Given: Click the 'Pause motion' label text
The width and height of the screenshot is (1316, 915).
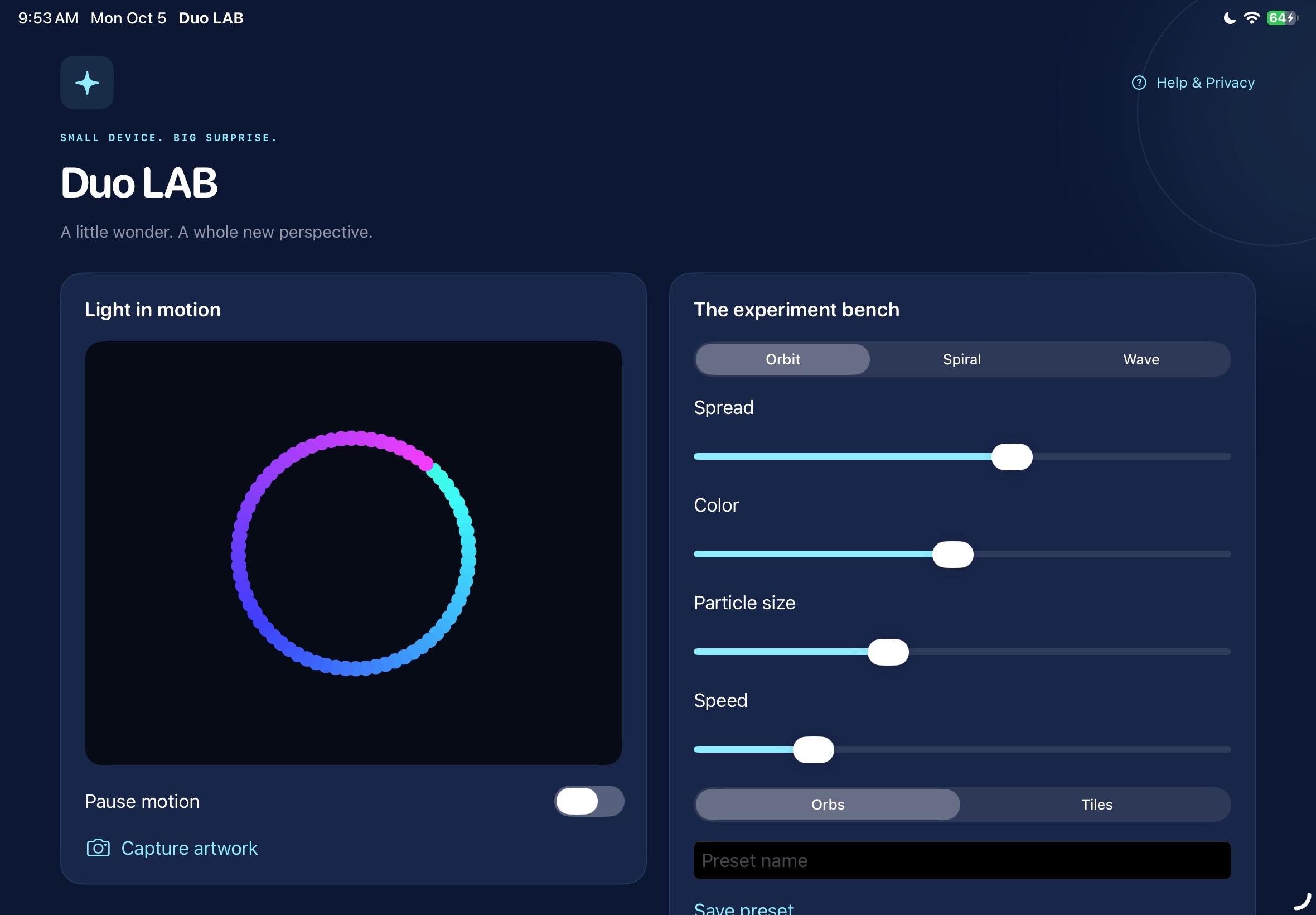Looking at the screenshot, I should [x=142, y=801].
